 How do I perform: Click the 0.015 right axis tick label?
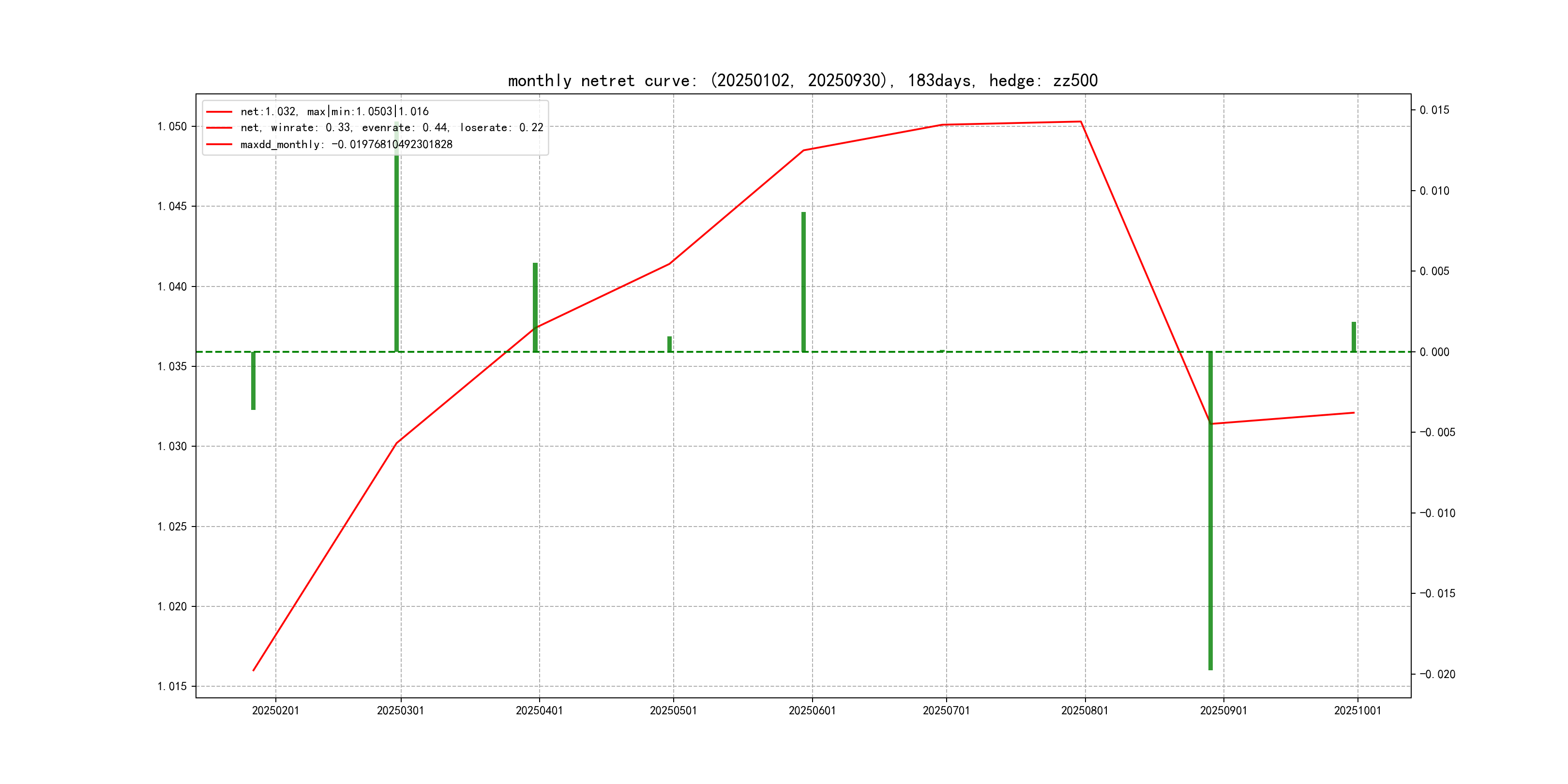[x=1434, y=110]
